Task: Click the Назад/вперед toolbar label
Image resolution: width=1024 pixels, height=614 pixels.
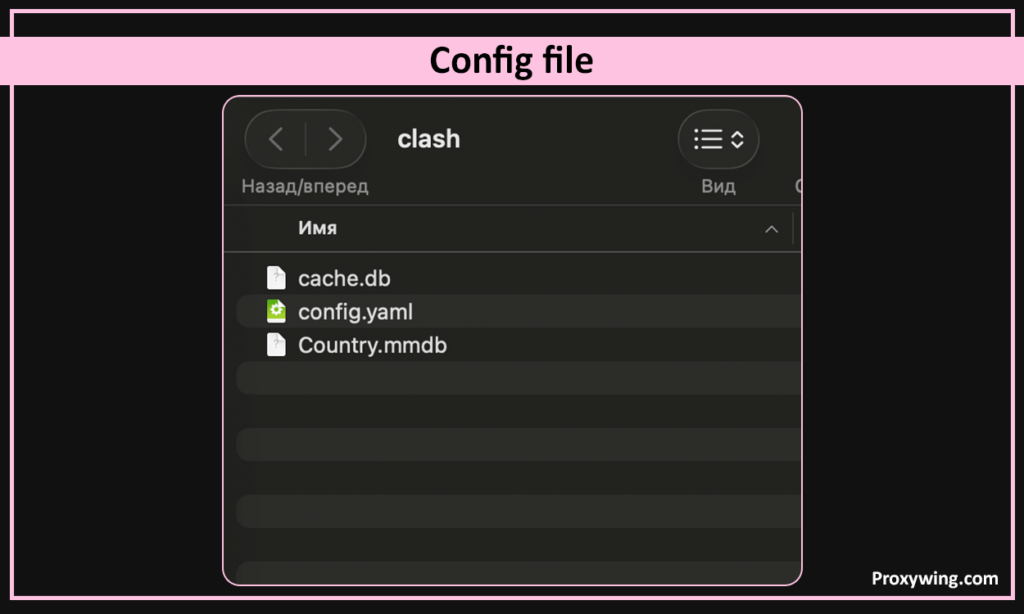Action: pos(305,186)
